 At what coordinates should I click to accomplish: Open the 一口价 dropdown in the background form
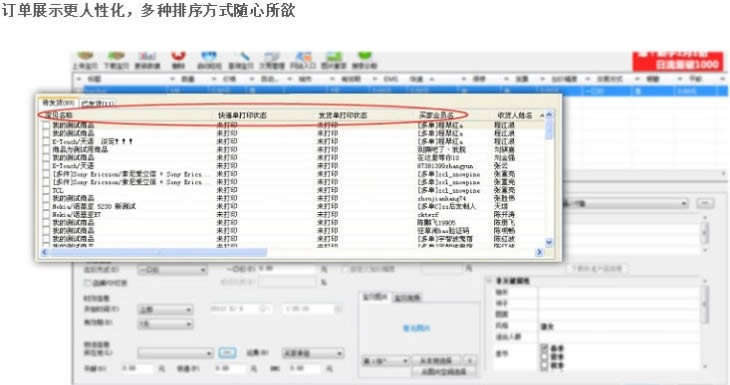point(172,270)
